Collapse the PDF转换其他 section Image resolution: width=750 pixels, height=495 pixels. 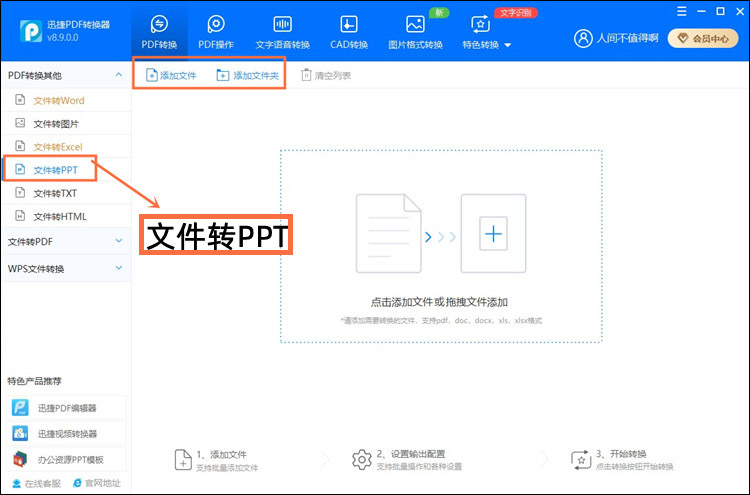(x=119, y=75)
